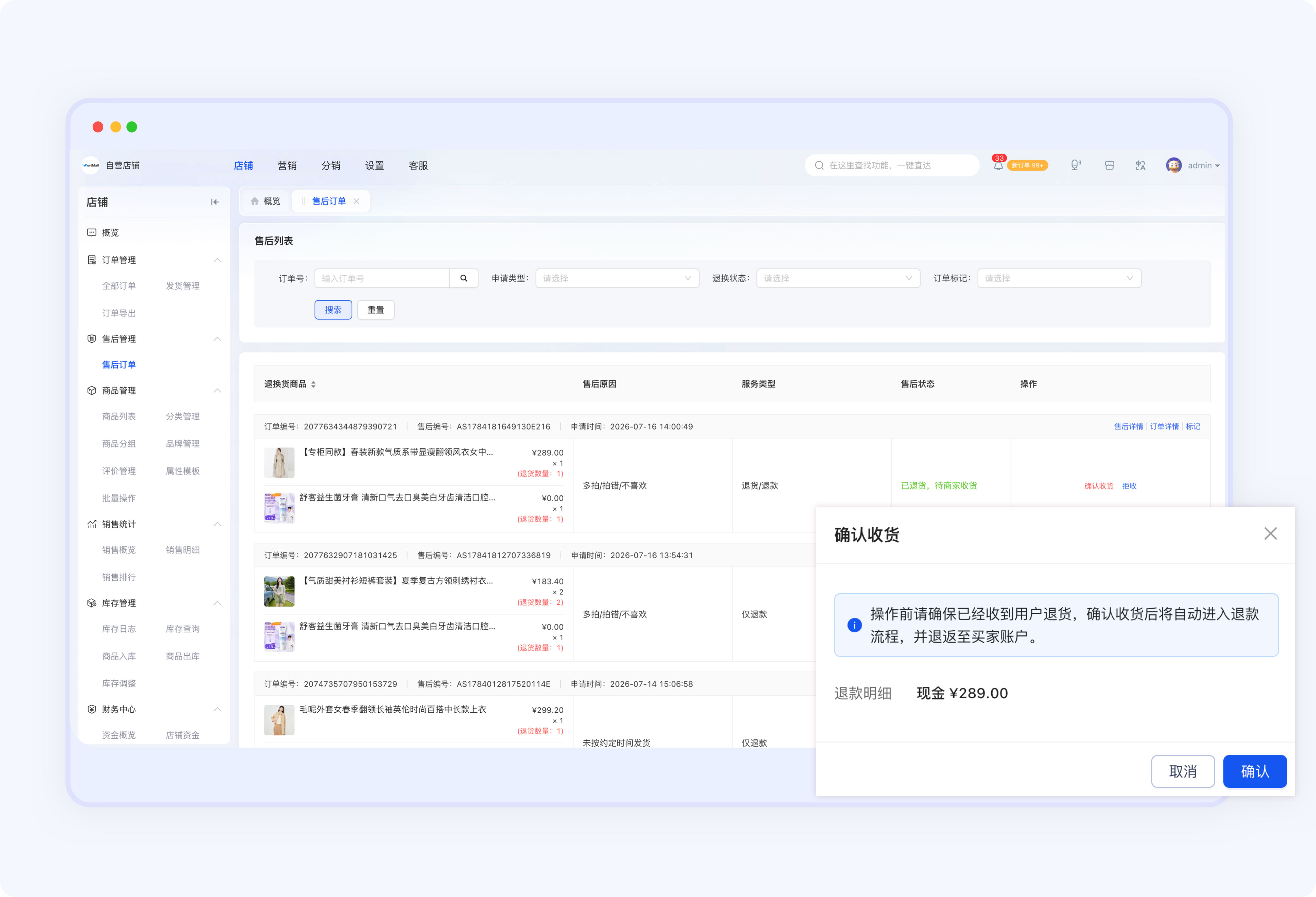Open the 申请类型 dropdown

(617, 278)
